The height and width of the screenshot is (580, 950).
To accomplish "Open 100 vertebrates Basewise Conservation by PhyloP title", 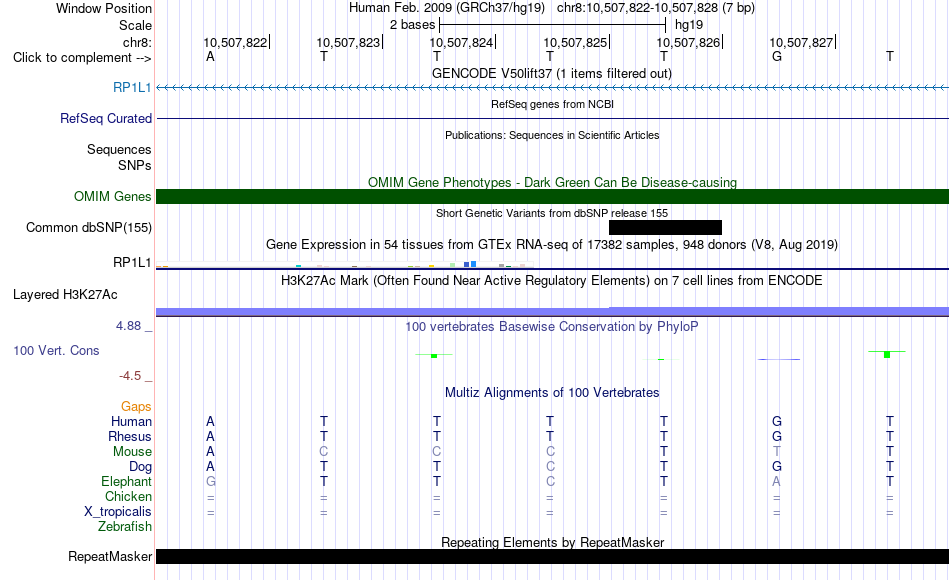I will [x=552, y=327].
